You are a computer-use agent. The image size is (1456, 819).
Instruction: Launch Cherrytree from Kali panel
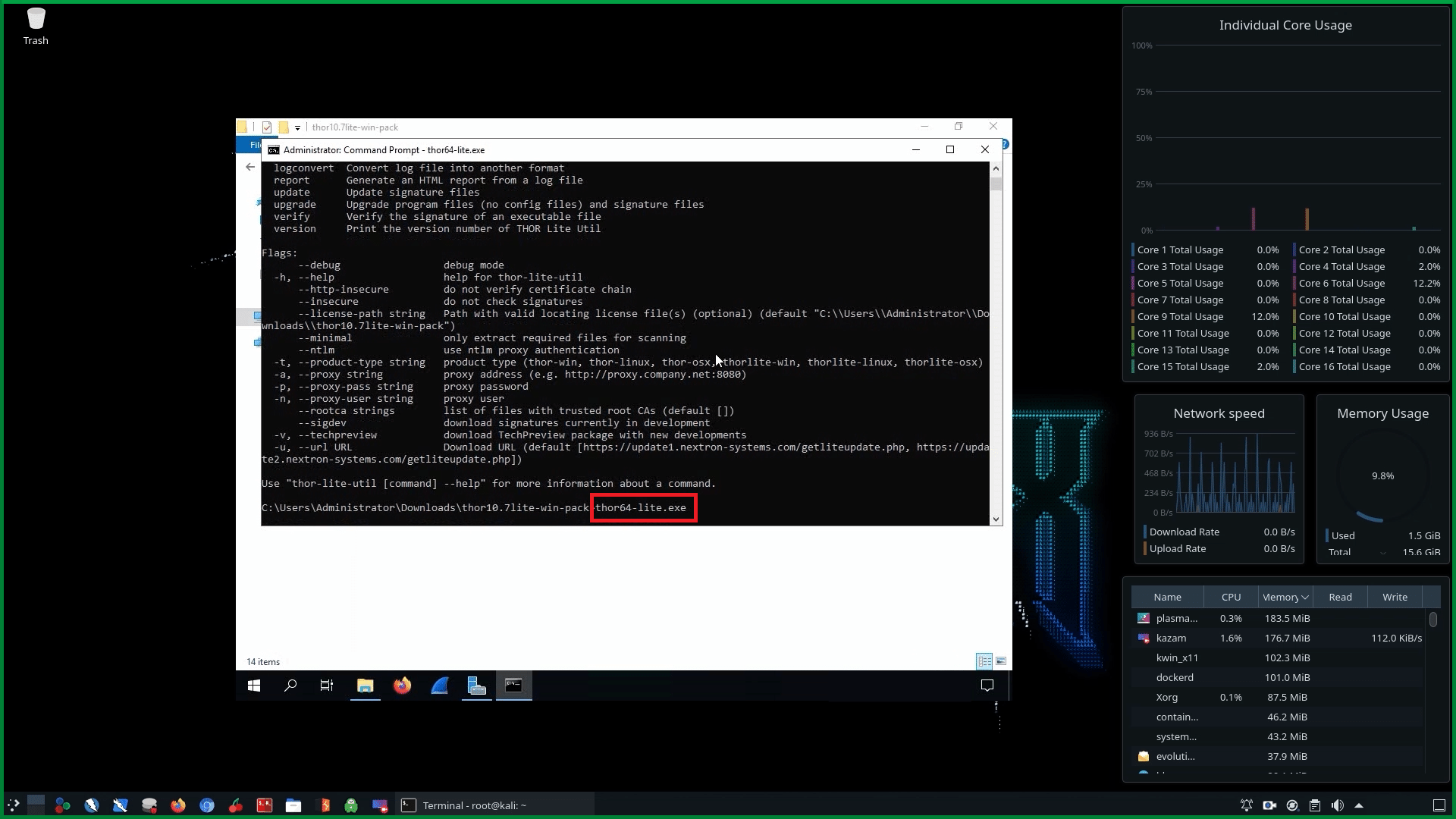(236, 805)
